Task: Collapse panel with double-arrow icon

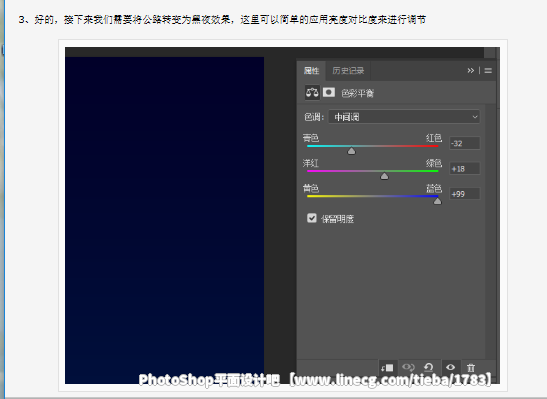Action: [471, 70]
